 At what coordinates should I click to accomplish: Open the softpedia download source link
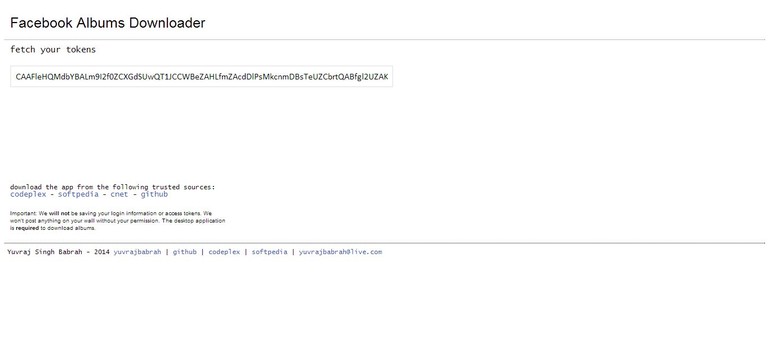point(78,194)
